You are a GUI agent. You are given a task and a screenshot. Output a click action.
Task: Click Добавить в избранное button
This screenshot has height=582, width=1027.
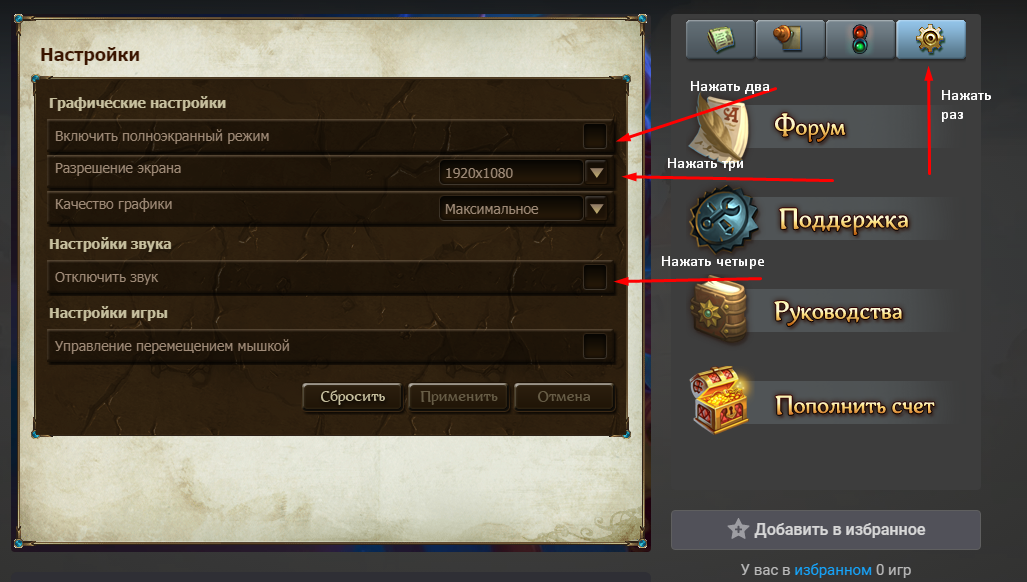coord(825,530)
